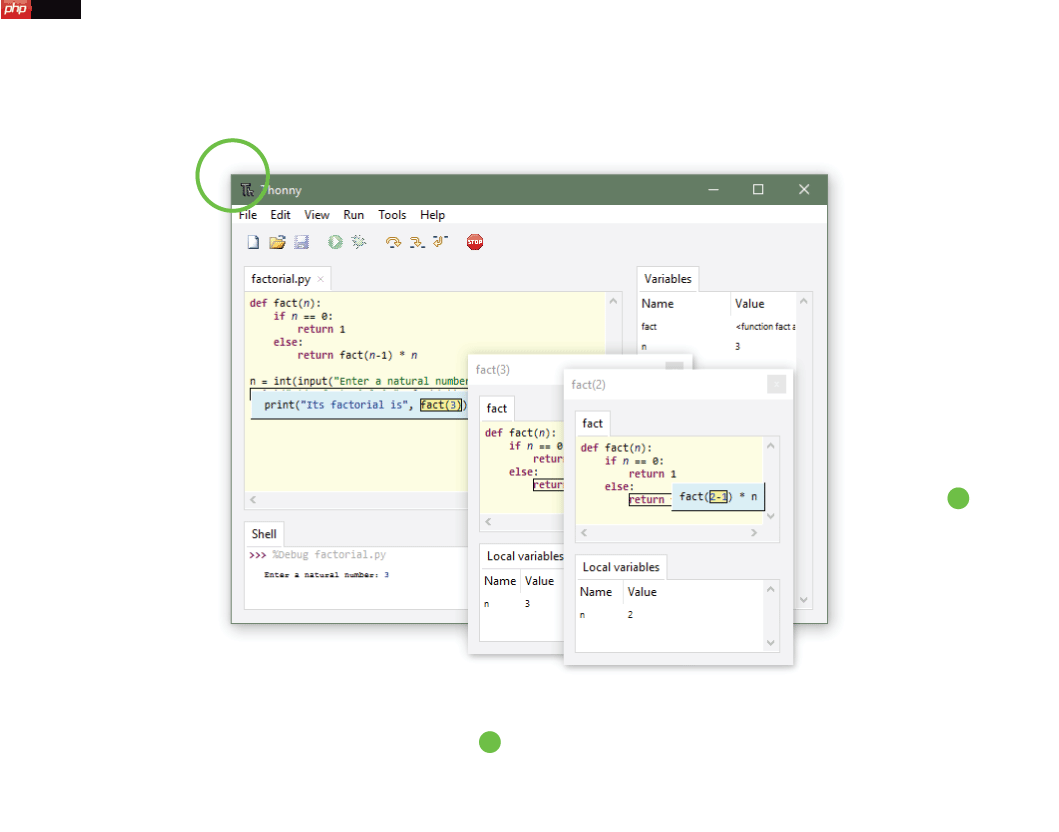The height and width of the screenshot is (832, 1059).
Task: Select the fact tab in the fact(3) window
Action: (496, 409)
